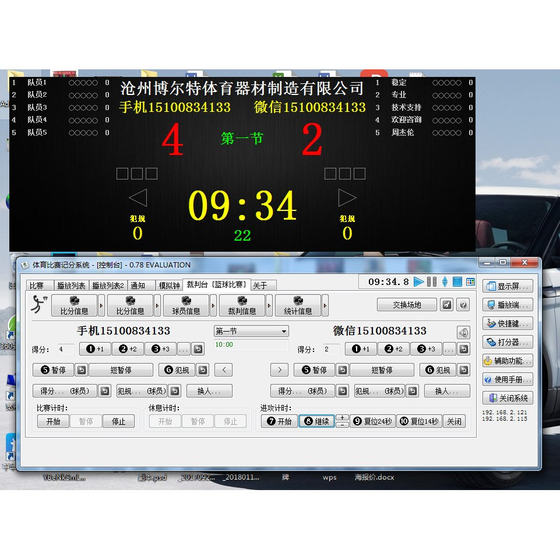Click ⑦开始 under 进攻计时

coord(279,421)
